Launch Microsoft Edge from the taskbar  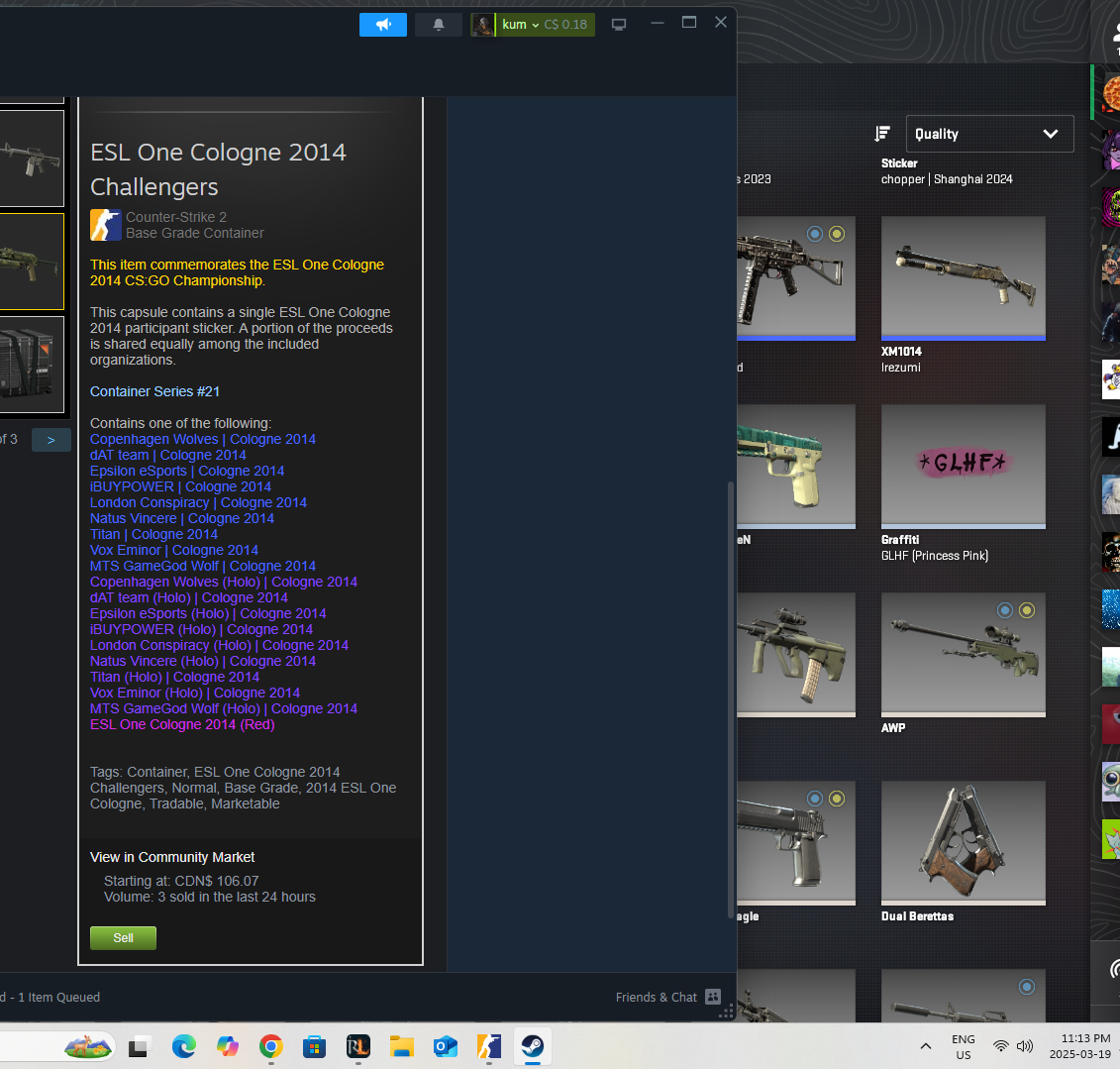pos(183,1047)
